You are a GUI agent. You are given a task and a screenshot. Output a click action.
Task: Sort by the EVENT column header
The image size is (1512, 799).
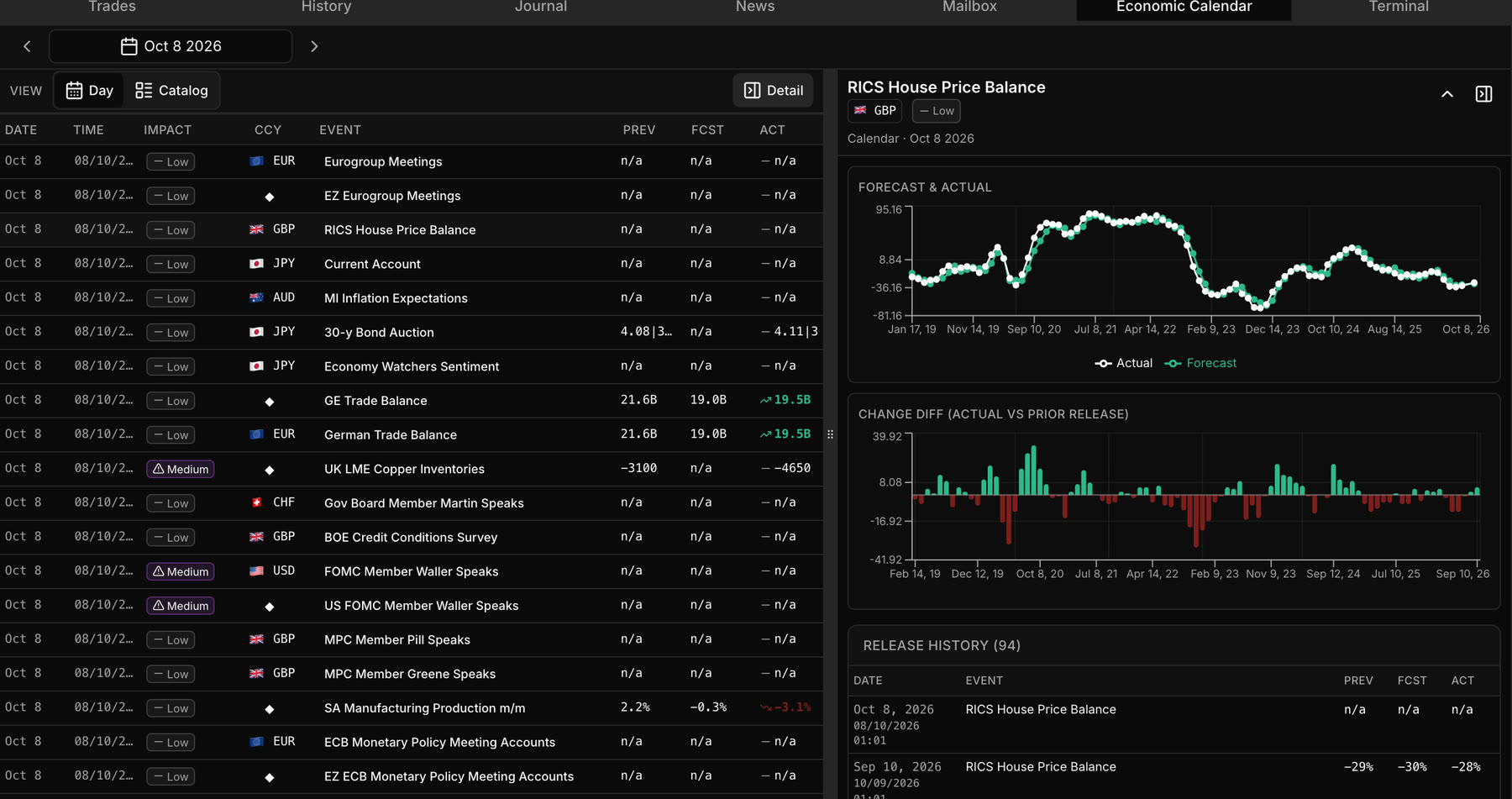tap(340, 130)
